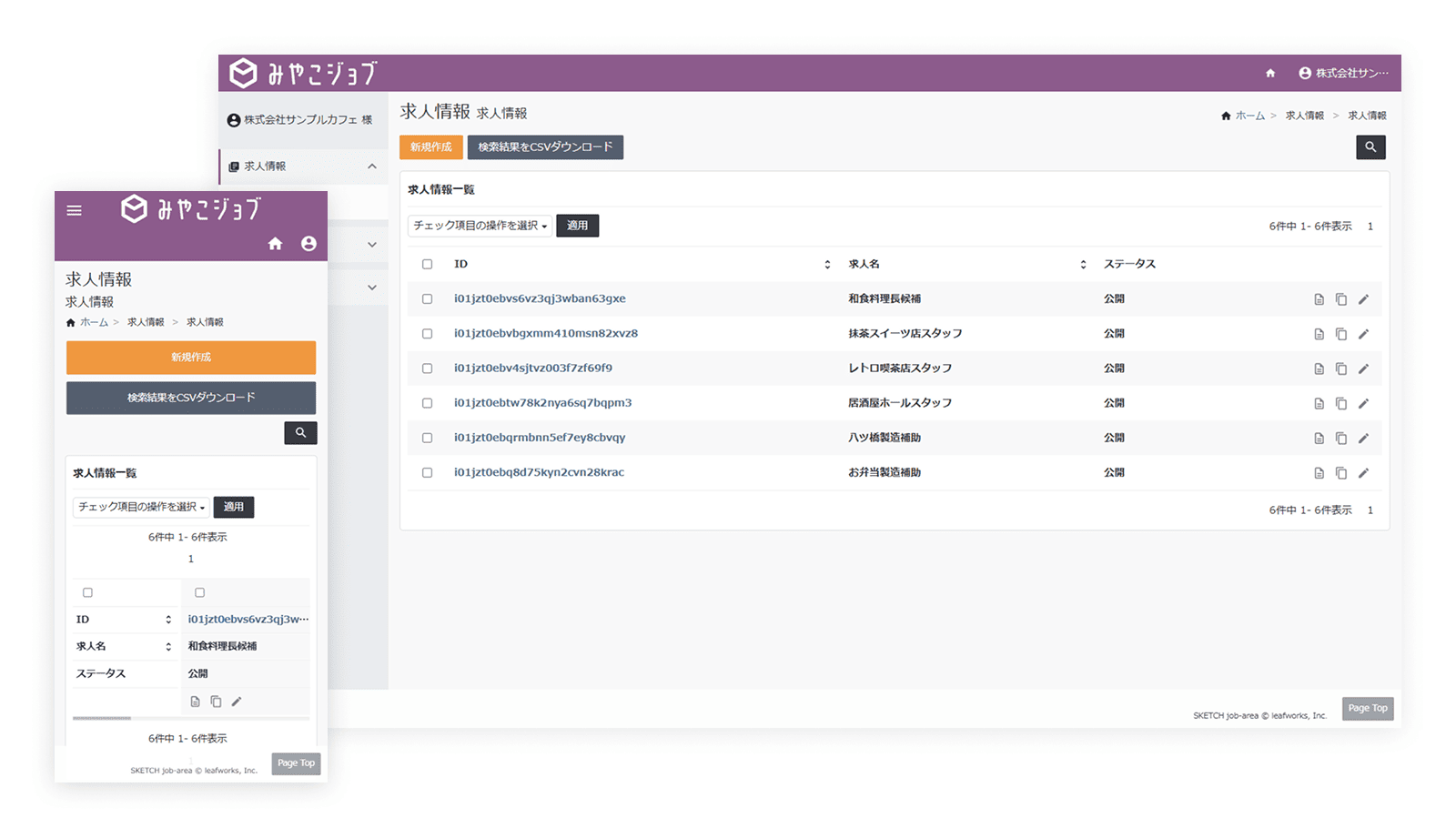
Task: Check the box for i01jzt0ebvs6vz3qj3wban63gxe row in desktop table
Action: click(427, 298)
